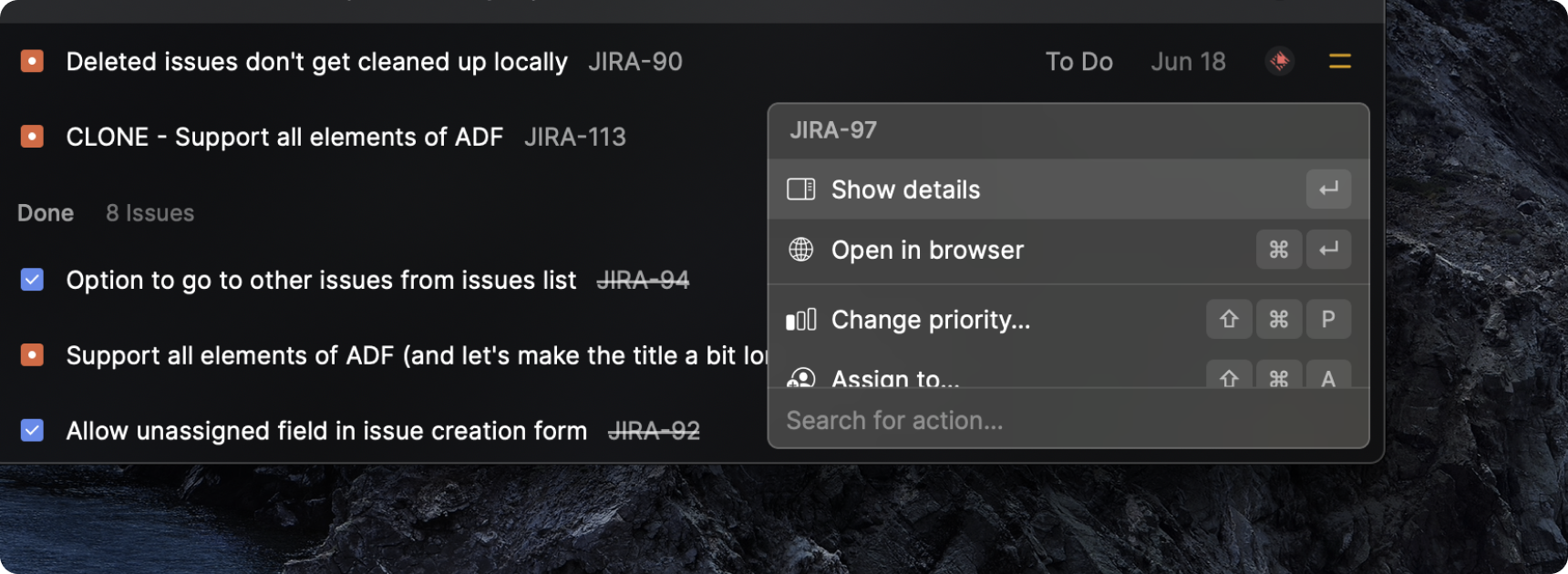
Task: Click the sidebar panel icon next to Show details
Action: pos(800,190)
